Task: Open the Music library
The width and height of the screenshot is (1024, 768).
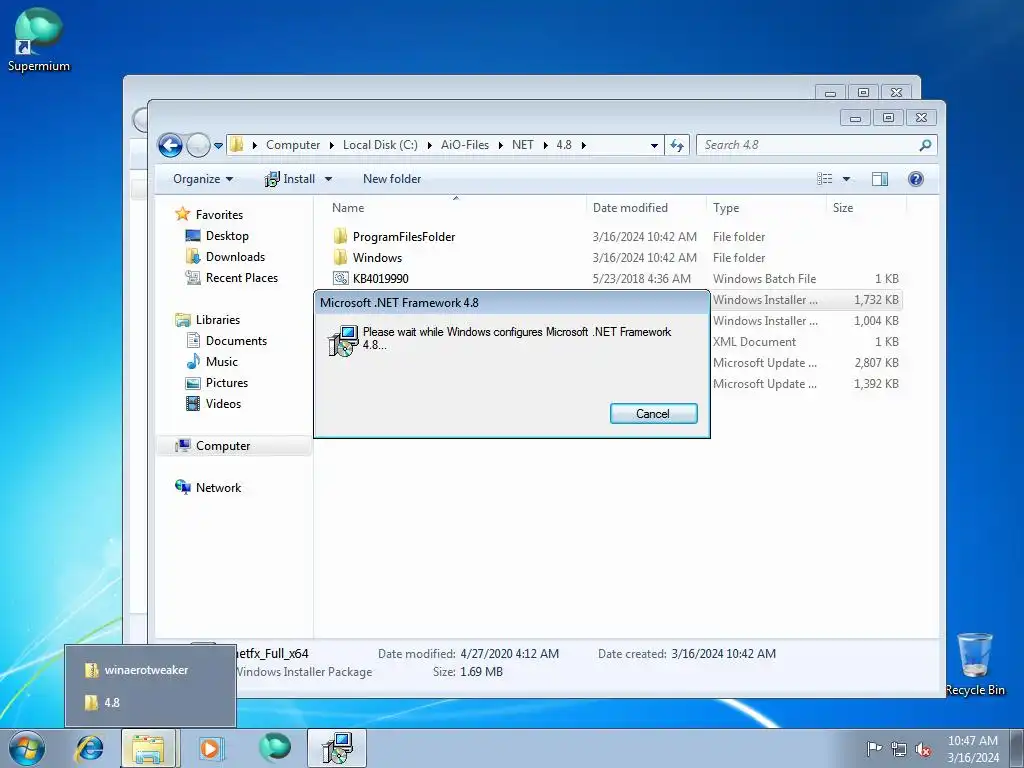Action: coord(221,361)
